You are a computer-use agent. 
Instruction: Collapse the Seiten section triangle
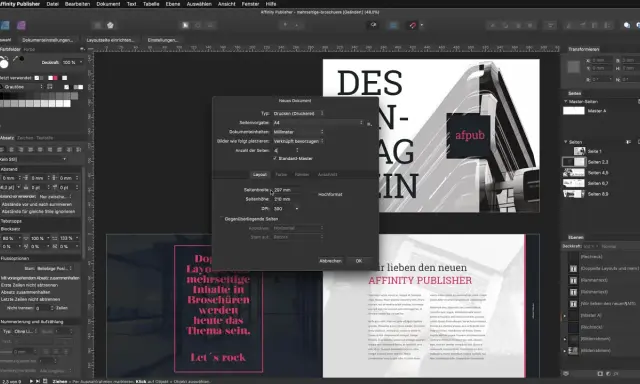pyautogui.click(x=565, y=142)
